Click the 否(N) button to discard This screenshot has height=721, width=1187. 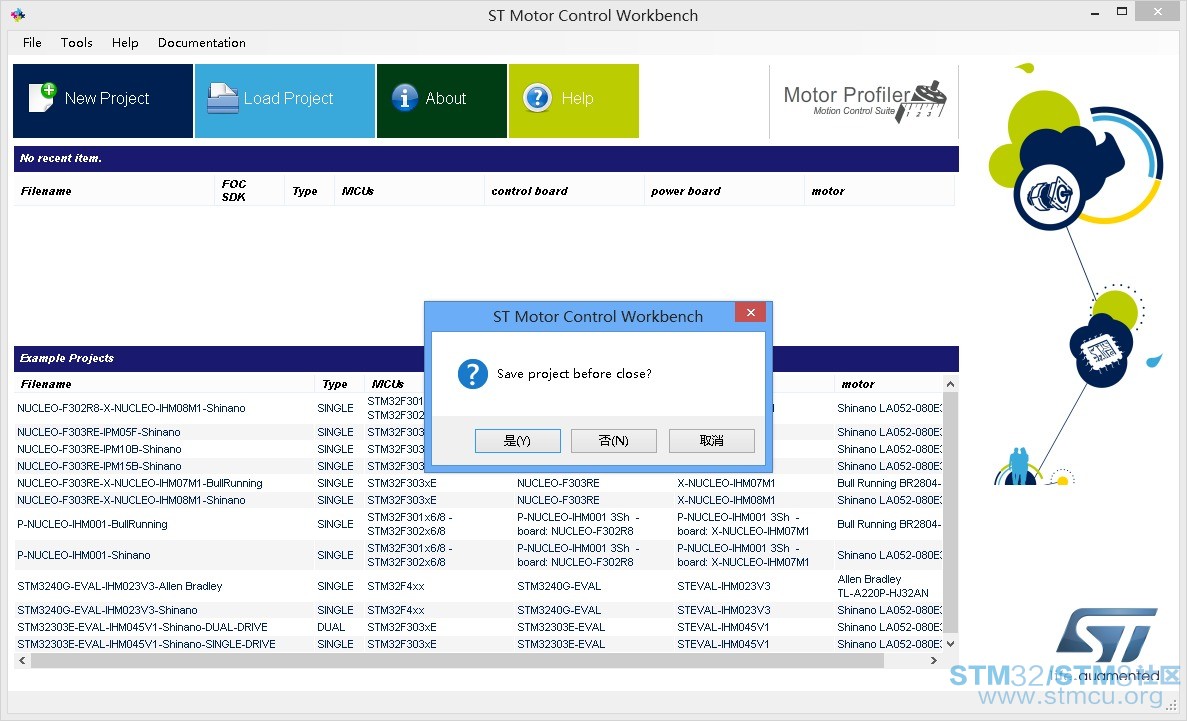[x=614, y=441]
